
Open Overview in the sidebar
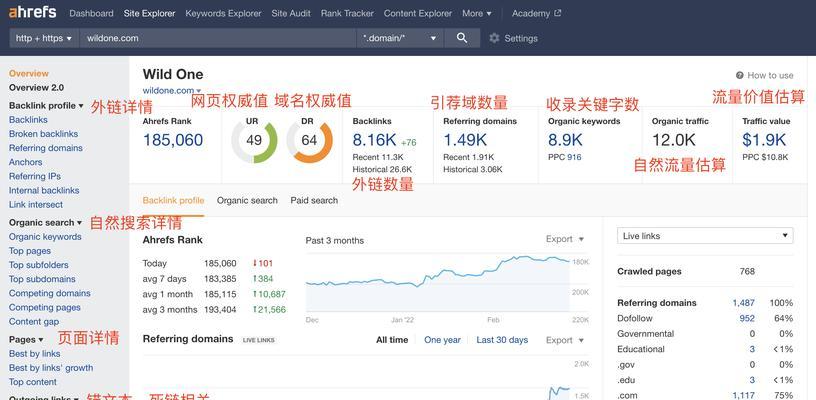(x=29, y=74)
